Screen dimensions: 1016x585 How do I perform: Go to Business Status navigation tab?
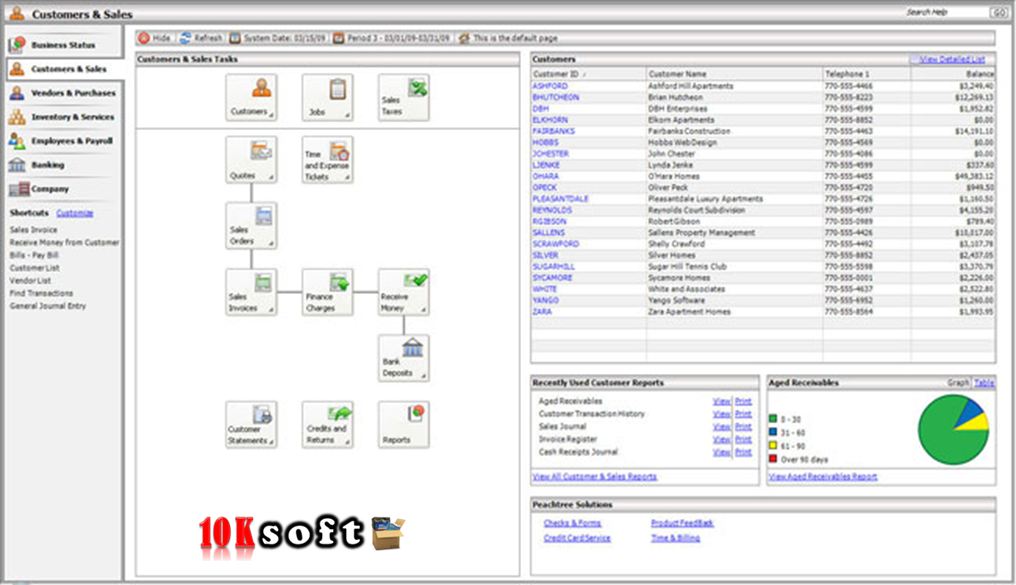pyautogui.click(x=63, y=45)
